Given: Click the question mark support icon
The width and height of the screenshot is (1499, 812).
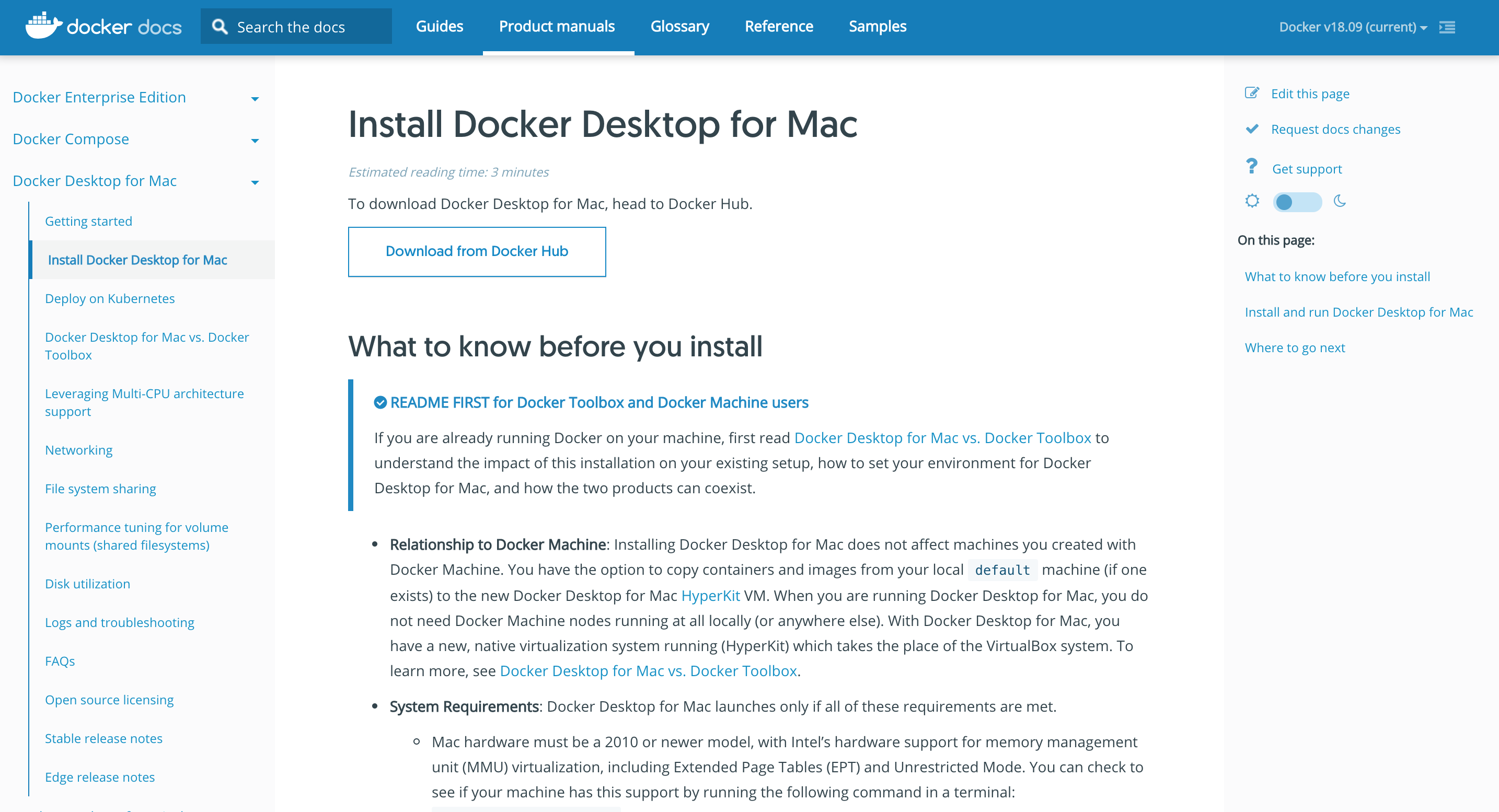Looking at the screenshot, I should click(x=1252, y=167).
